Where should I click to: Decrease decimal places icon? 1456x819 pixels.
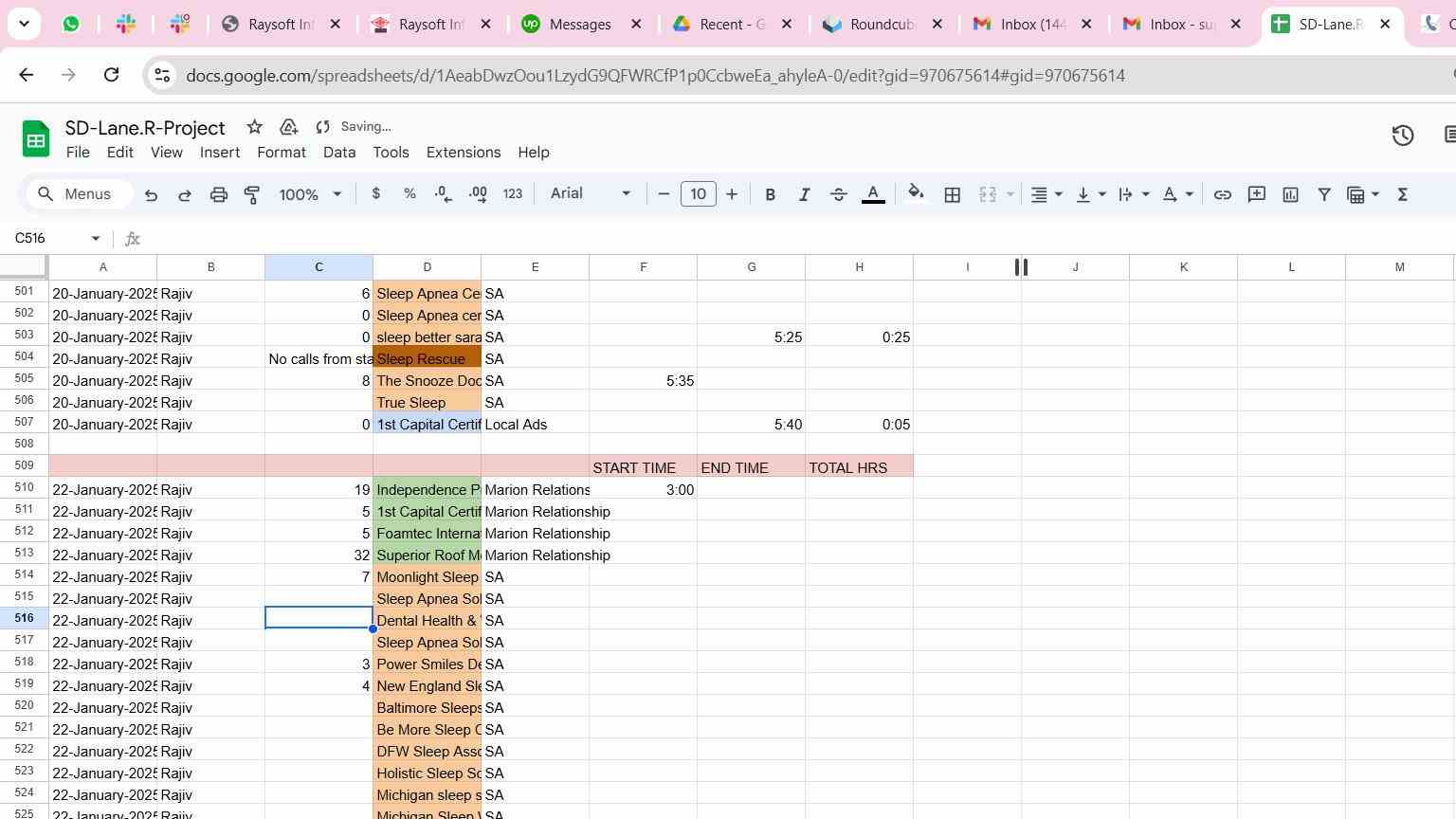(443, 193)
